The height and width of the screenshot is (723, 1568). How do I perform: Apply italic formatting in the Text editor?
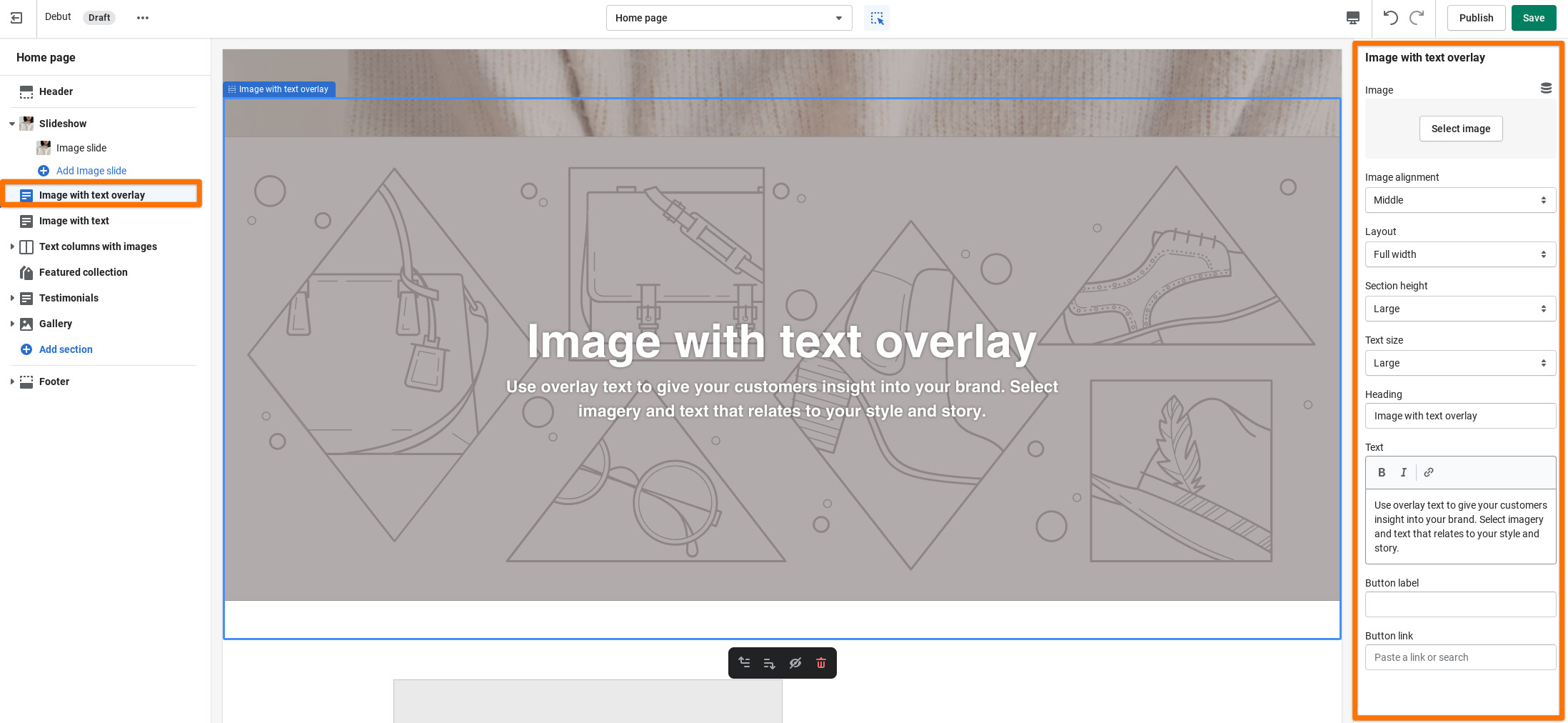(x=1404, y=472)
